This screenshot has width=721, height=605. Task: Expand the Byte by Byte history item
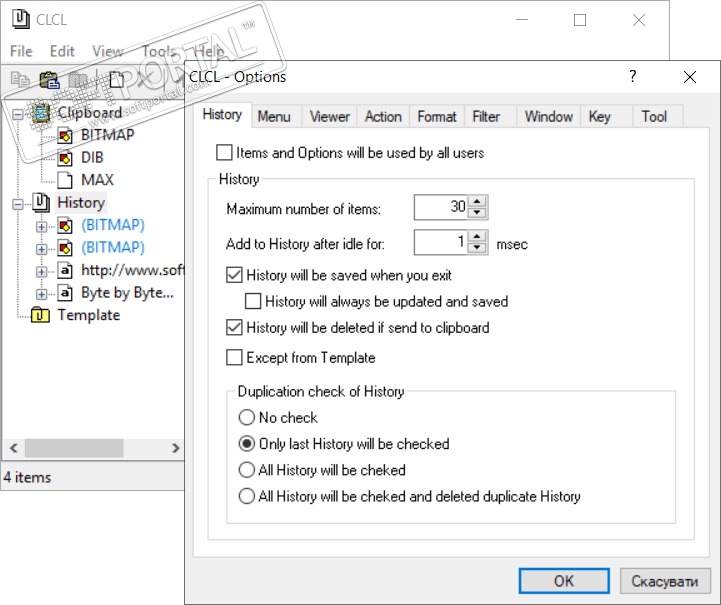(x=41, y=294)
